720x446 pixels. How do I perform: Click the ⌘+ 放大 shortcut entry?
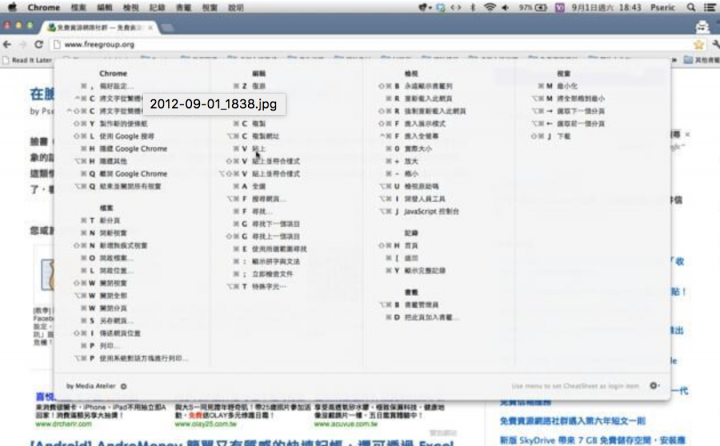402,161
